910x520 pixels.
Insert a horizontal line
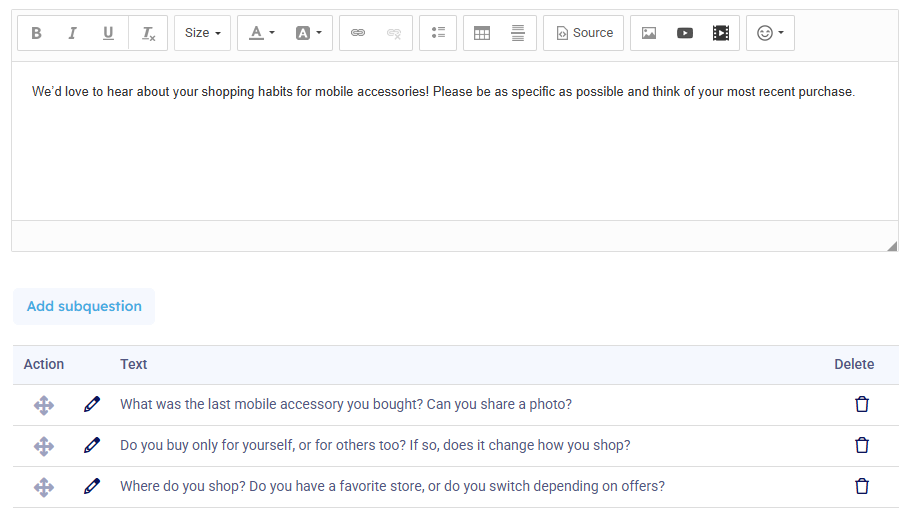518,33
